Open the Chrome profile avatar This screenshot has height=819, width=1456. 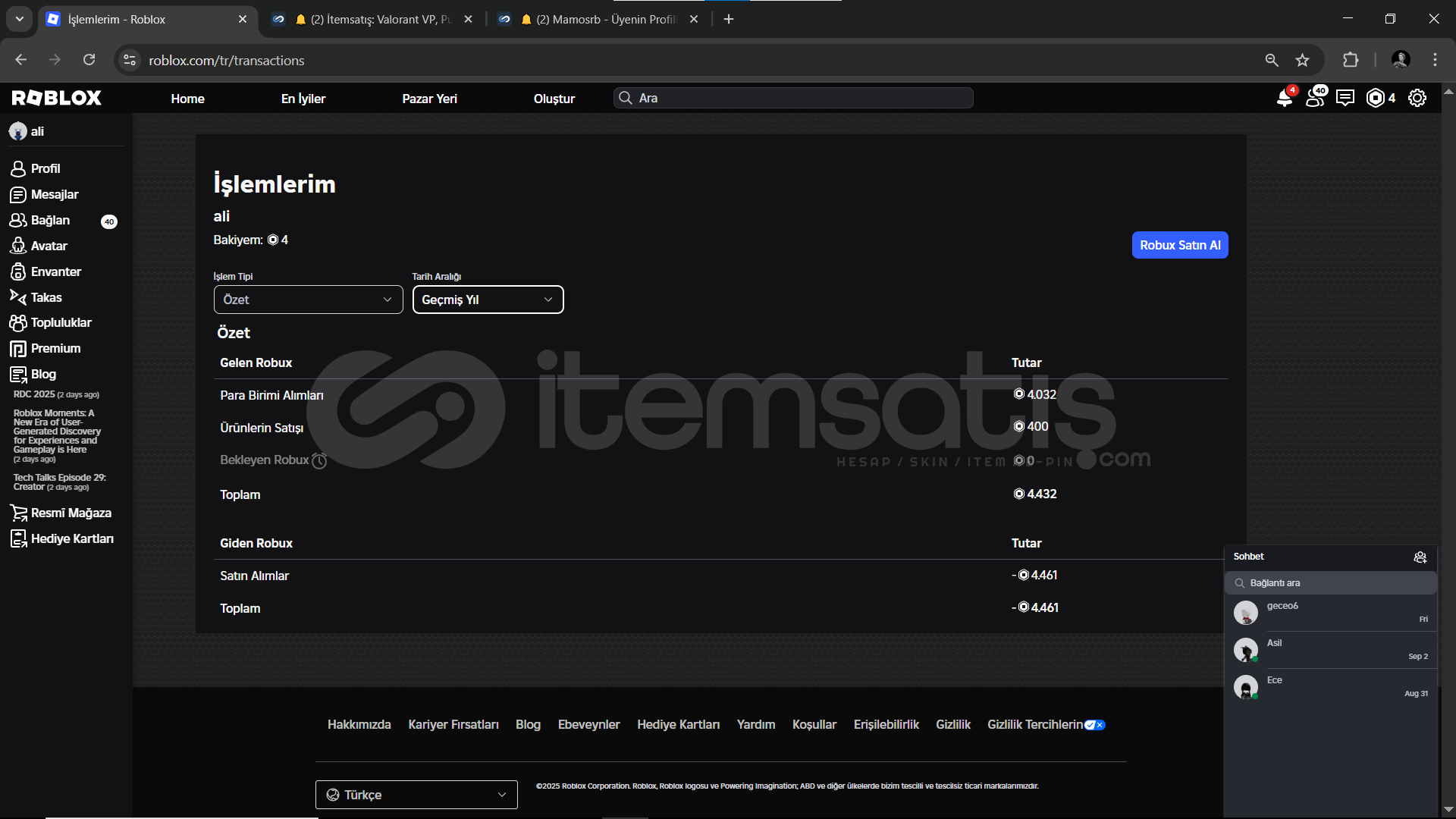point(1401,60)
